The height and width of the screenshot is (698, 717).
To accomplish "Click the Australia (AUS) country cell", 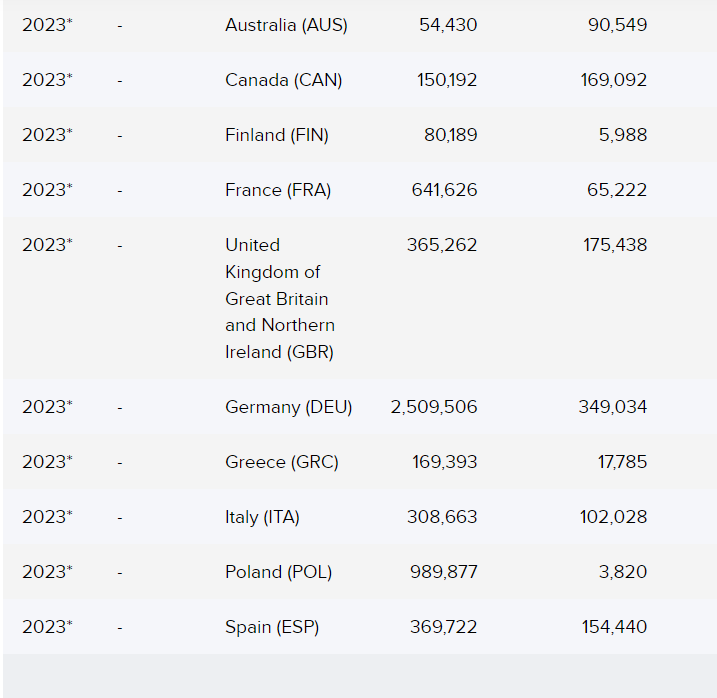I will (x=286, y=25).
